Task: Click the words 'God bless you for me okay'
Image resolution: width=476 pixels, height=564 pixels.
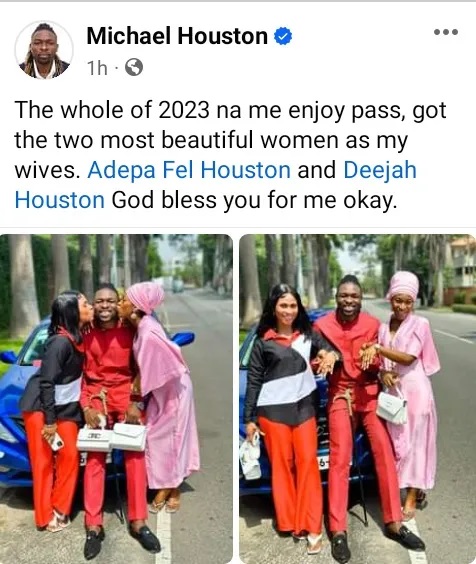Action: click(x=254, y=200)
